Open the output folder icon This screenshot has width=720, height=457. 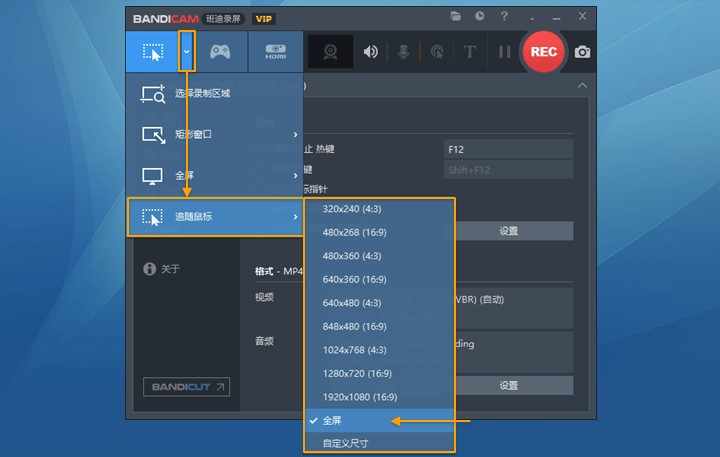coord(456,16)
